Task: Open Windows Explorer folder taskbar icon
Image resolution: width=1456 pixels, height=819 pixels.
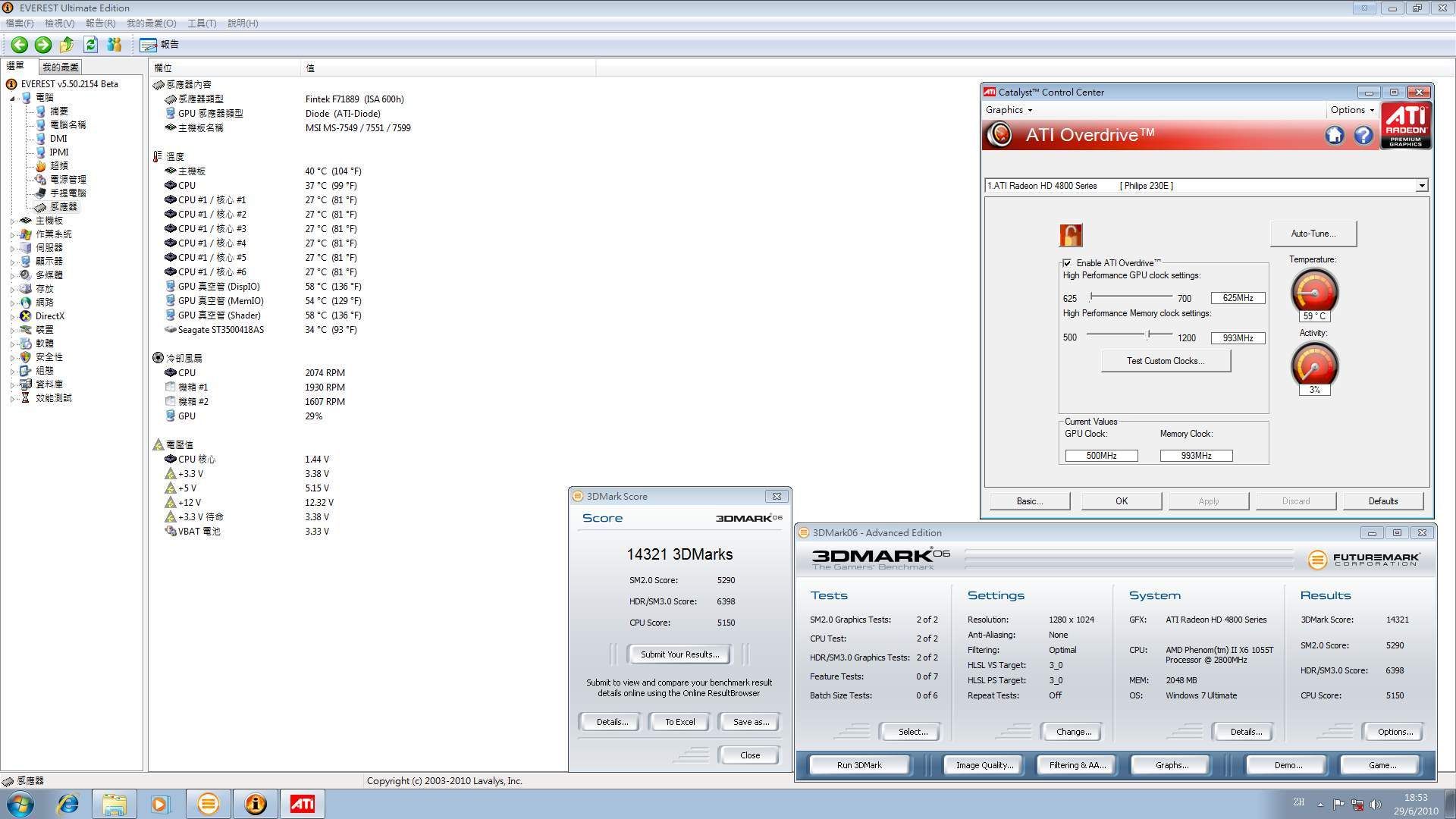Action: click(x=115, y=804)
